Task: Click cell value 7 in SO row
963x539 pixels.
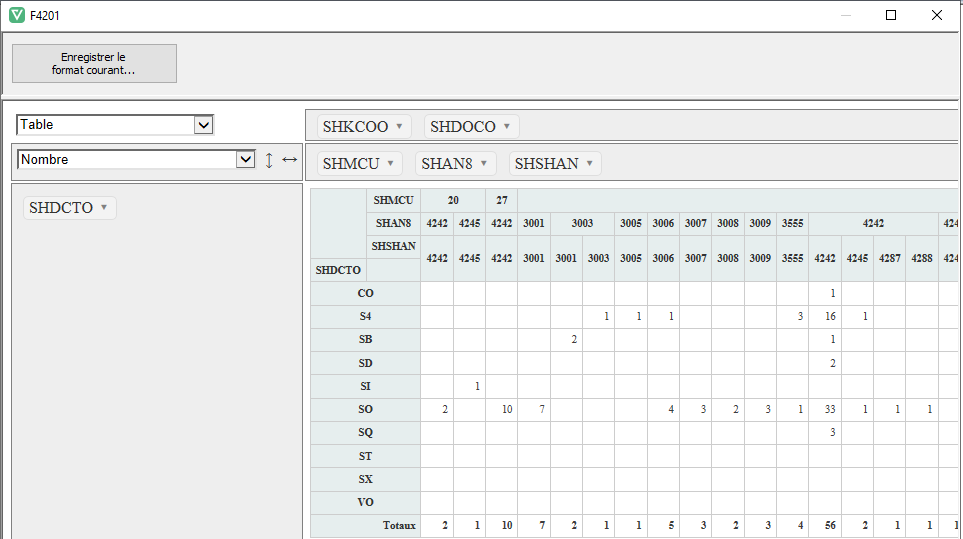Action: 534,409
